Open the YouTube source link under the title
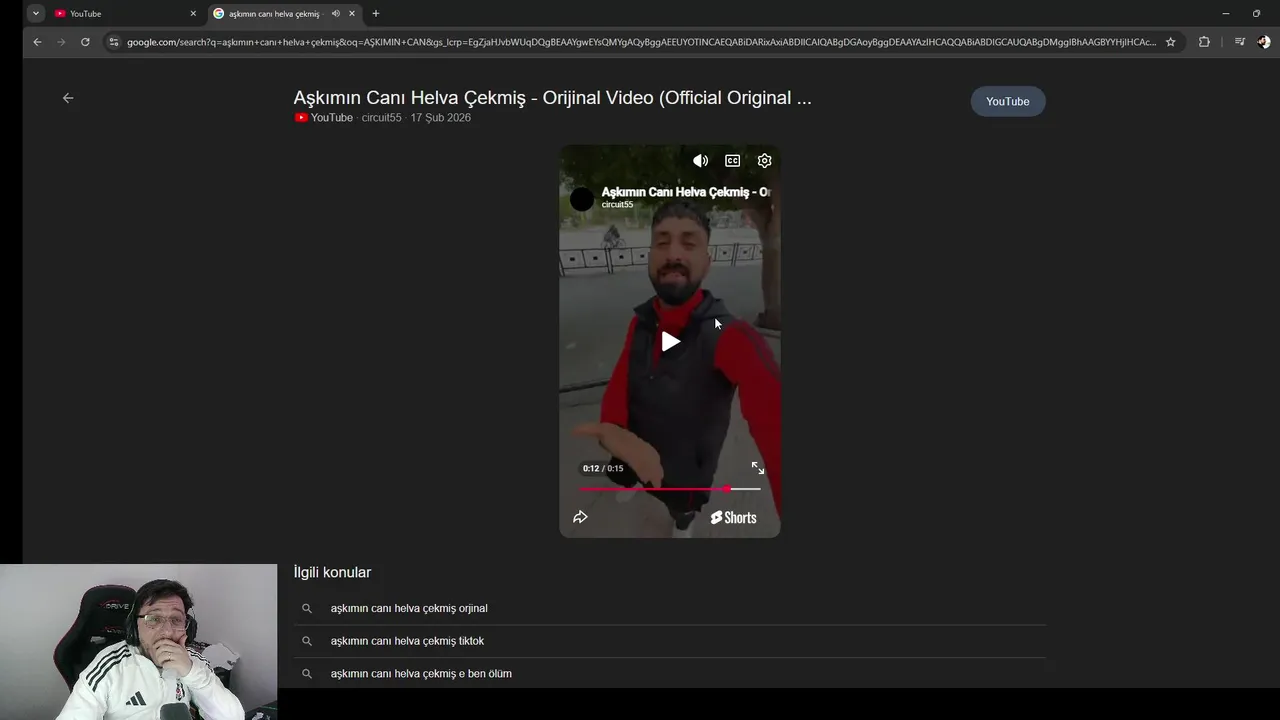Viewport: 1280px width, 720px height. [x=324, y=118]
